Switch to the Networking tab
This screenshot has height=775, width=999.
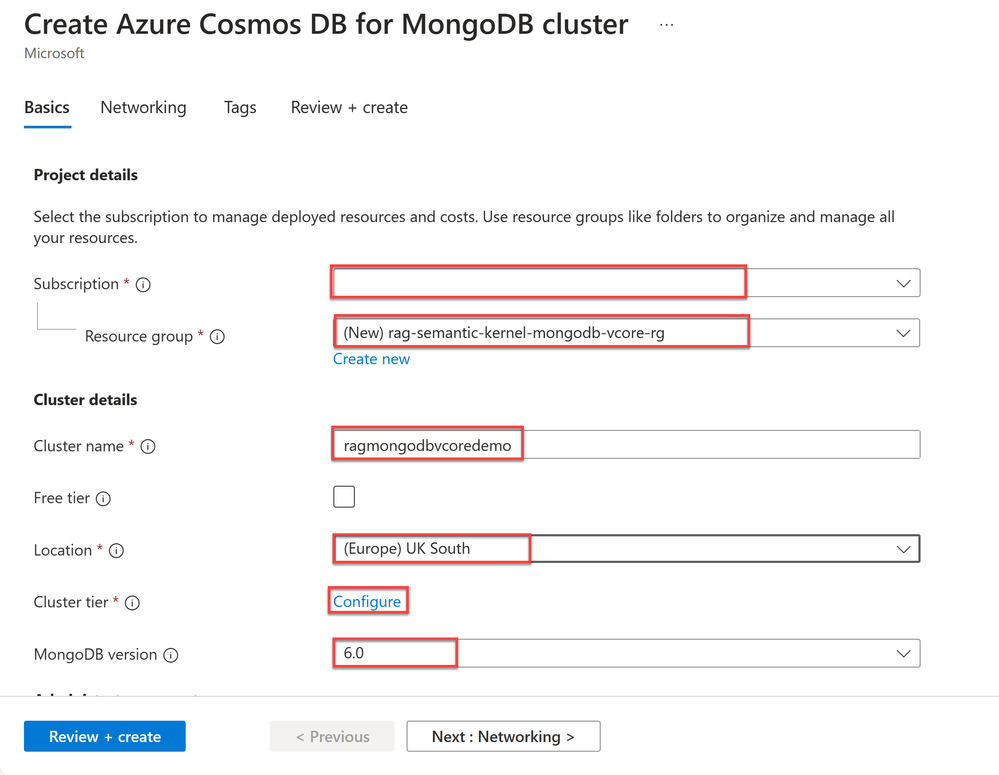click(143, 108)
